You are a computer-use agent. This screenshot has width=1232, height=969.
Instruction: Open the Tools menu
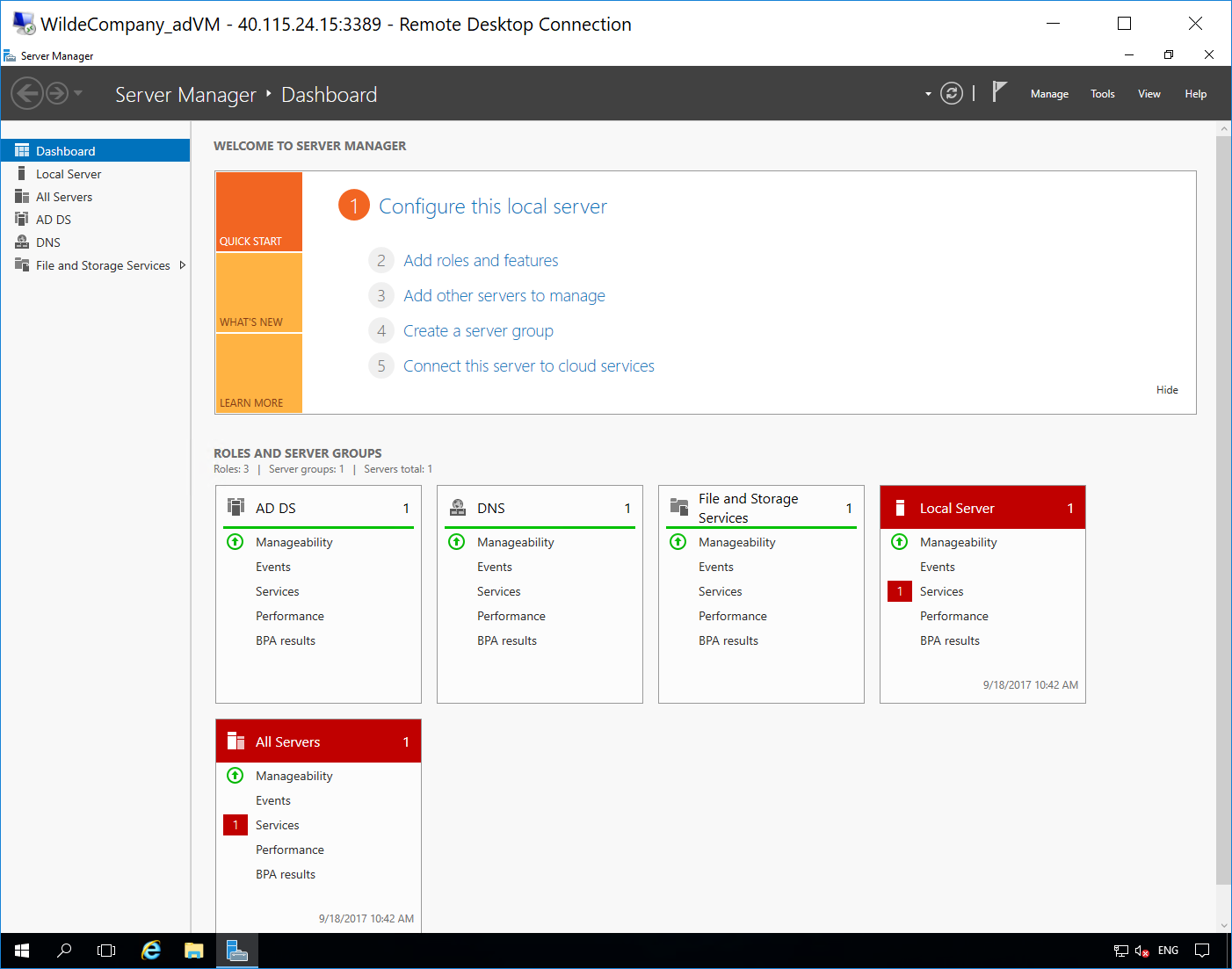coord(1102,94)
